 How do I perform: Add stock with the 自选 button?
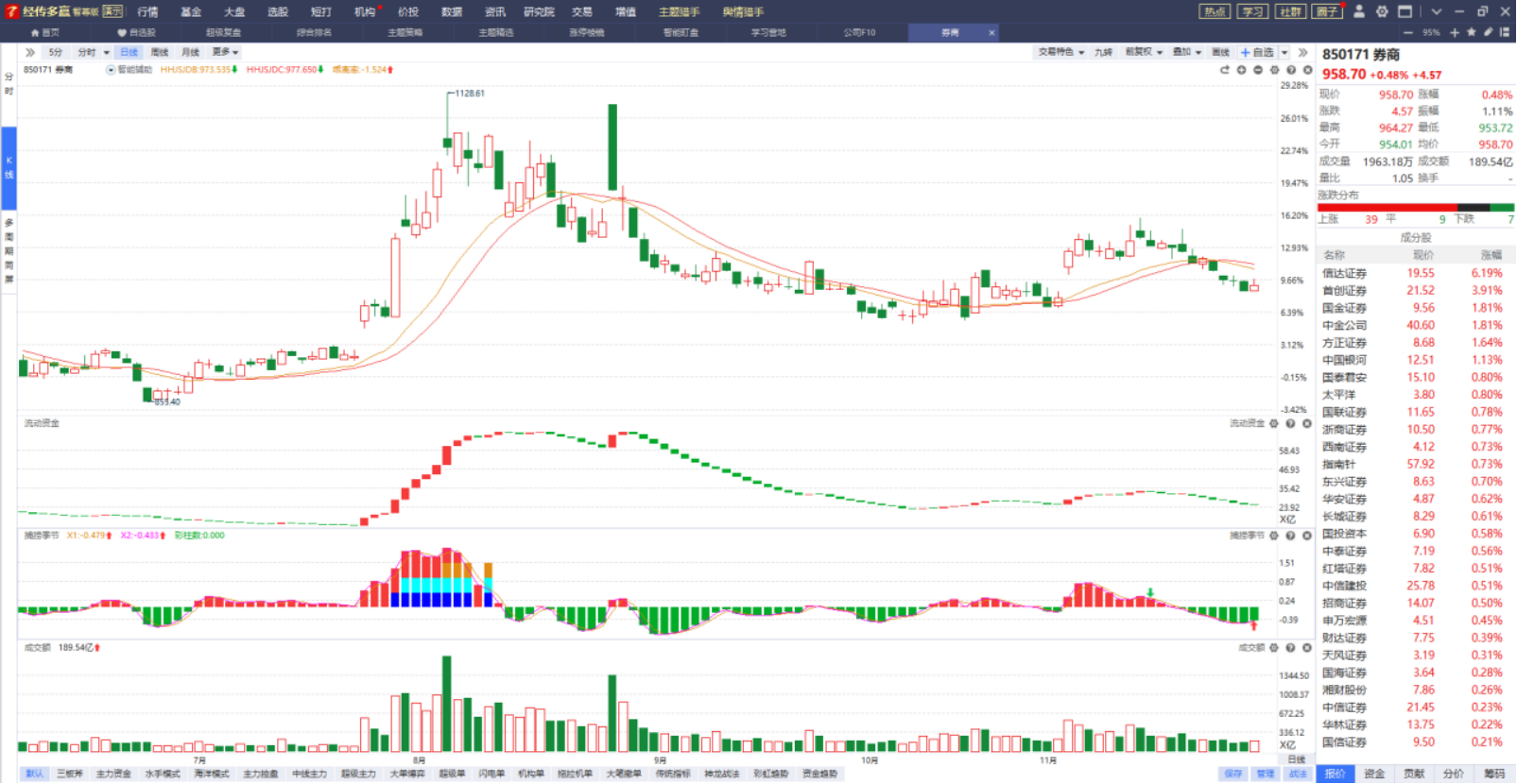point(1258,53)
